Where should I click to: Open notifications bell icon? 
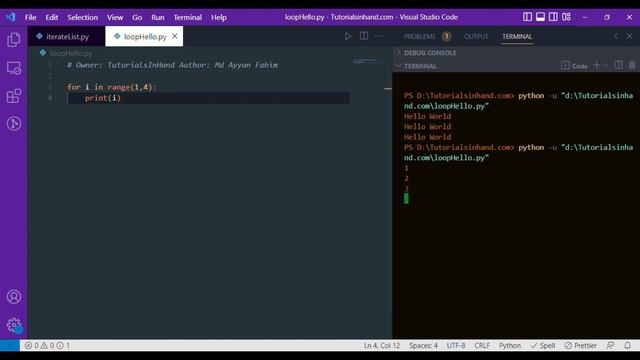(x=627, y=345)
